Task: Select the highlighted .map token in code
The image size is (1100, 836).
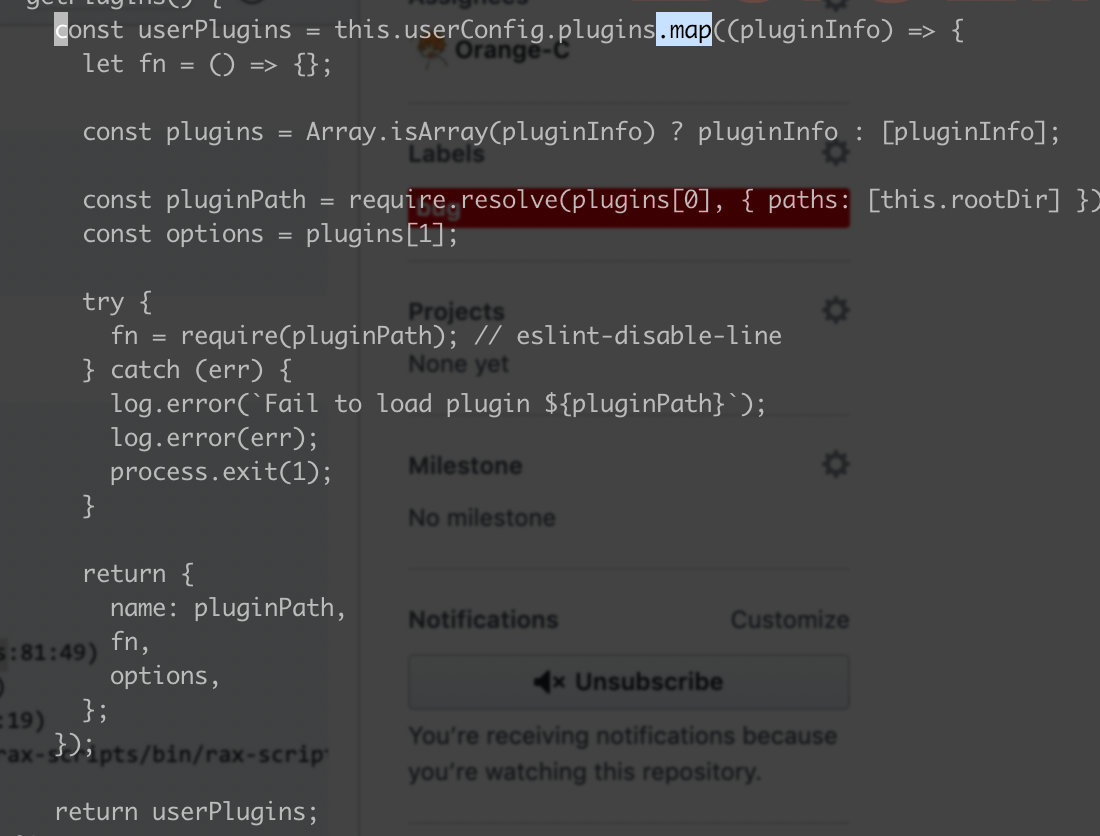Action: click(x=683, y=30)
